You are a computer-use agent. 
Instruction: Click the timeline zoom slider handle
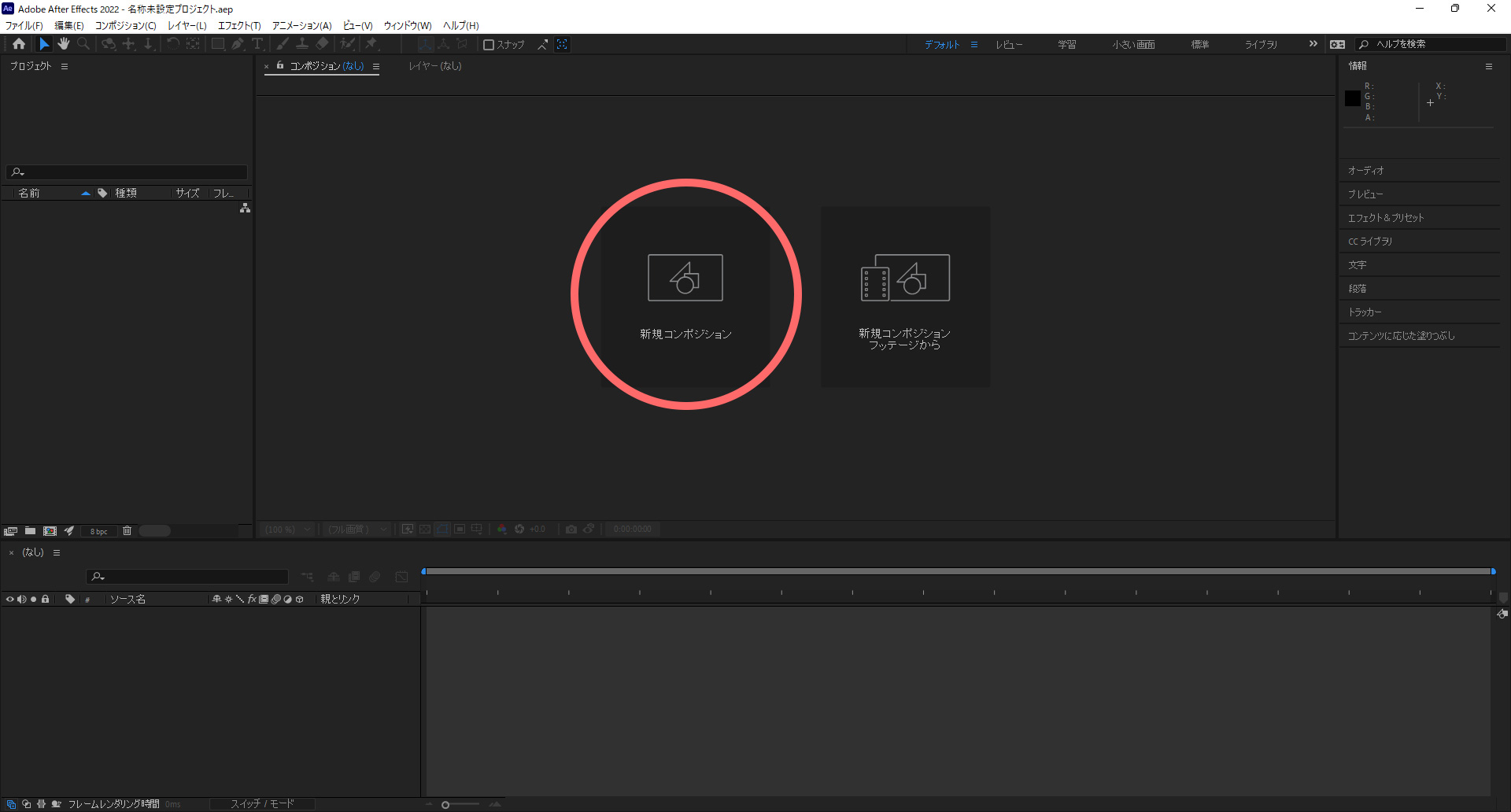coord(445,804)
